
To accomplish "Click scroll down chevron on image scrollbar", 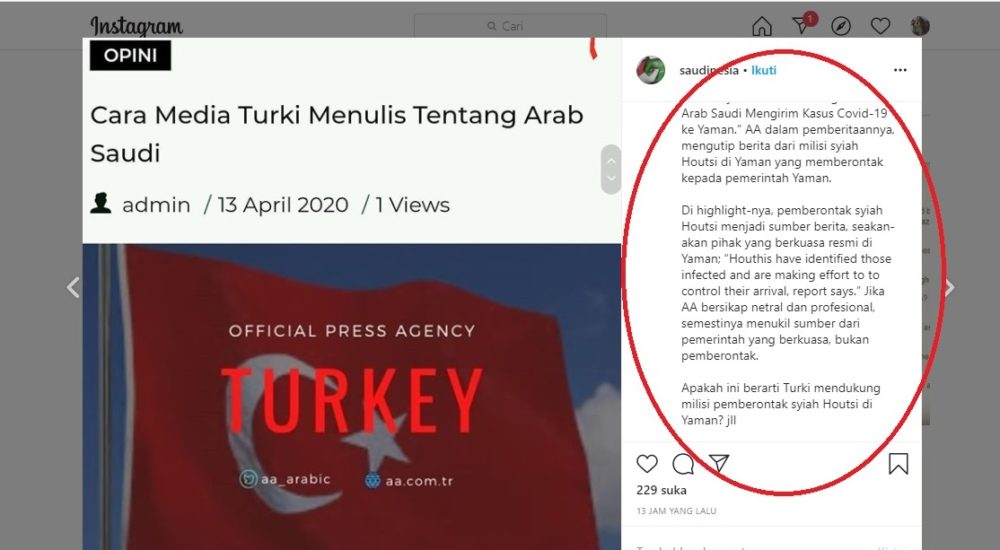I will tap(611, 178).
